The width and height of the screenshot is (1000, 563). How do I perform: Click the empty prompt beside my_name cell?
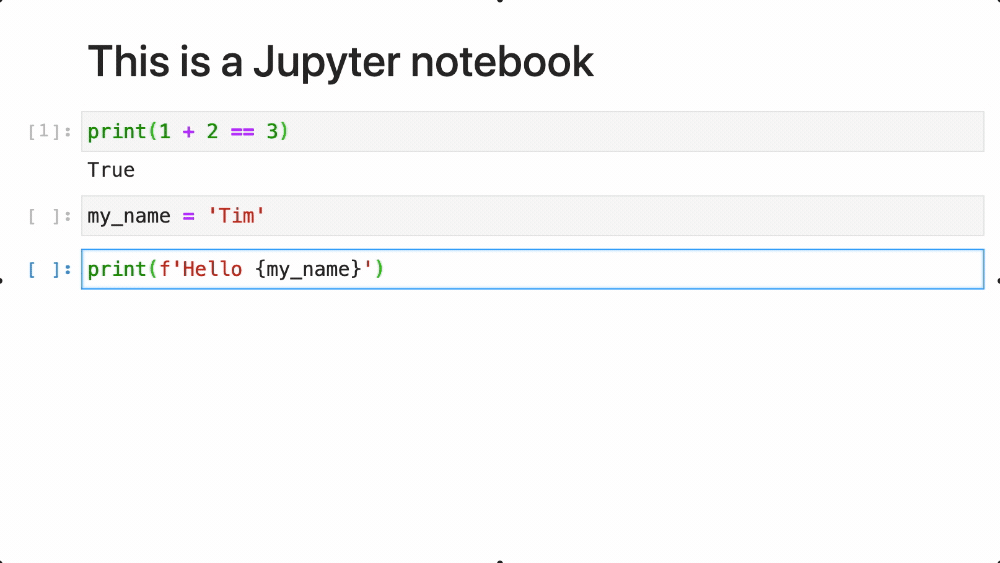(50, 216)
